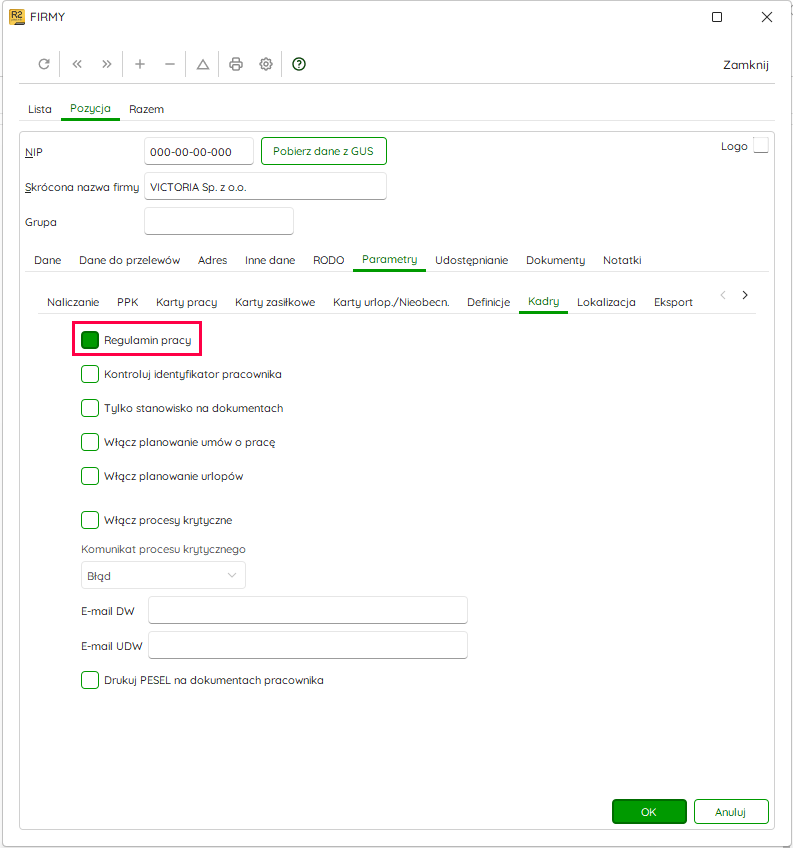793x848 pixels.
Task: Go to previous record with double-left chevron
Action: click(x=77, y=64)
